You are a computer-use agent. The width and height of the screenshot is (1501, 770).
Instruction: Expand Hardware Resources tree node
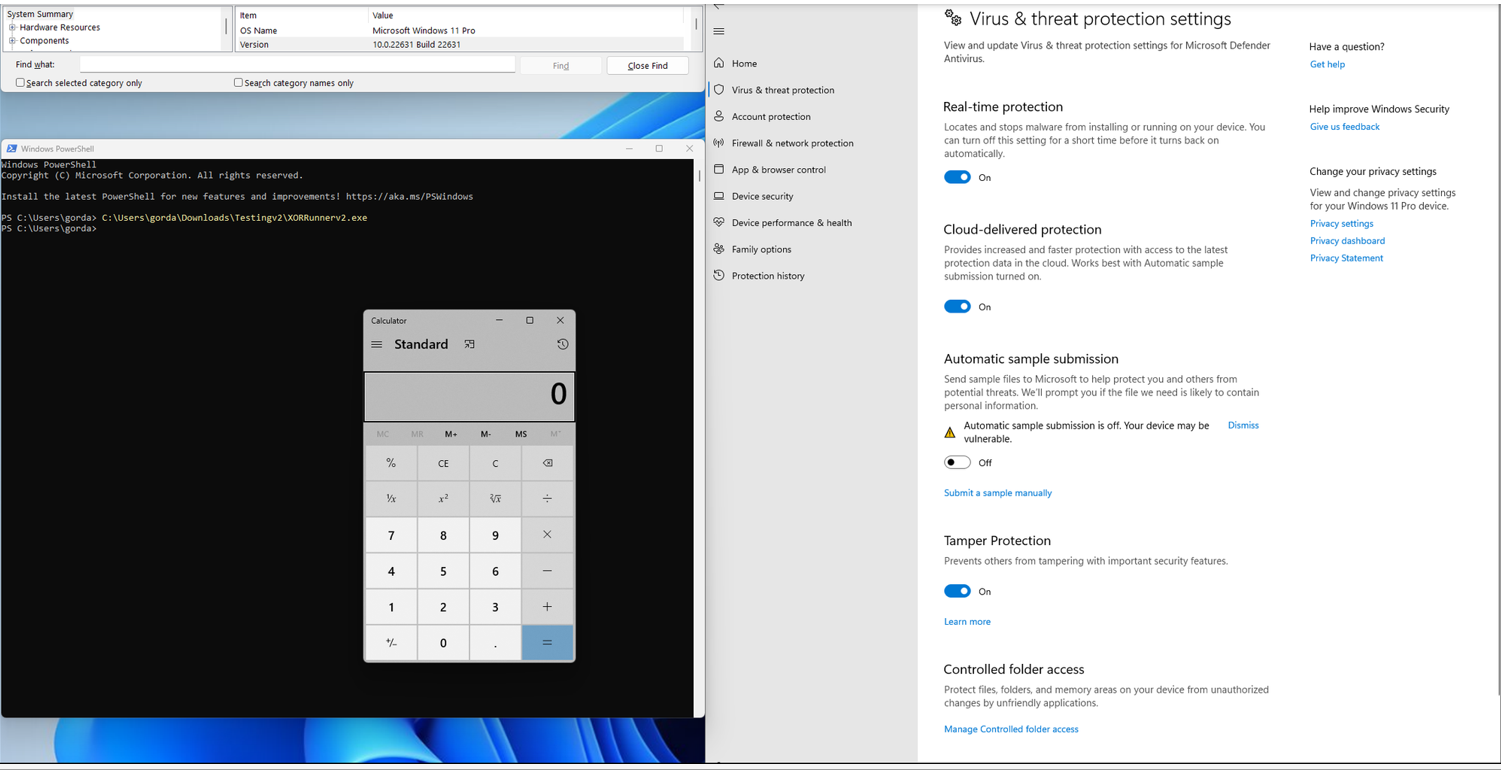pyautogui.click(x=12, y=28)
